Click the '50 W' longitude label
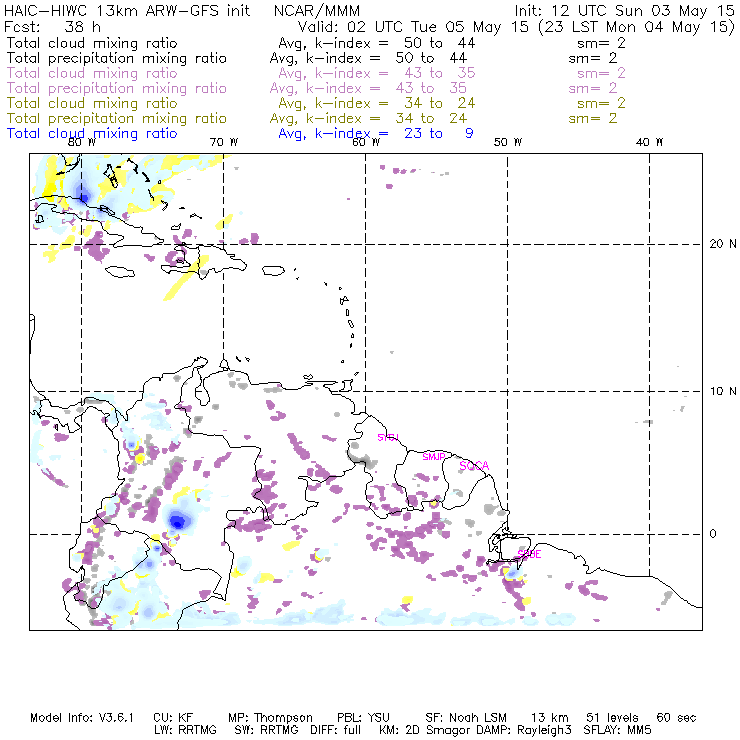Viewport: 740px width, 740px height. pos(508,142)
